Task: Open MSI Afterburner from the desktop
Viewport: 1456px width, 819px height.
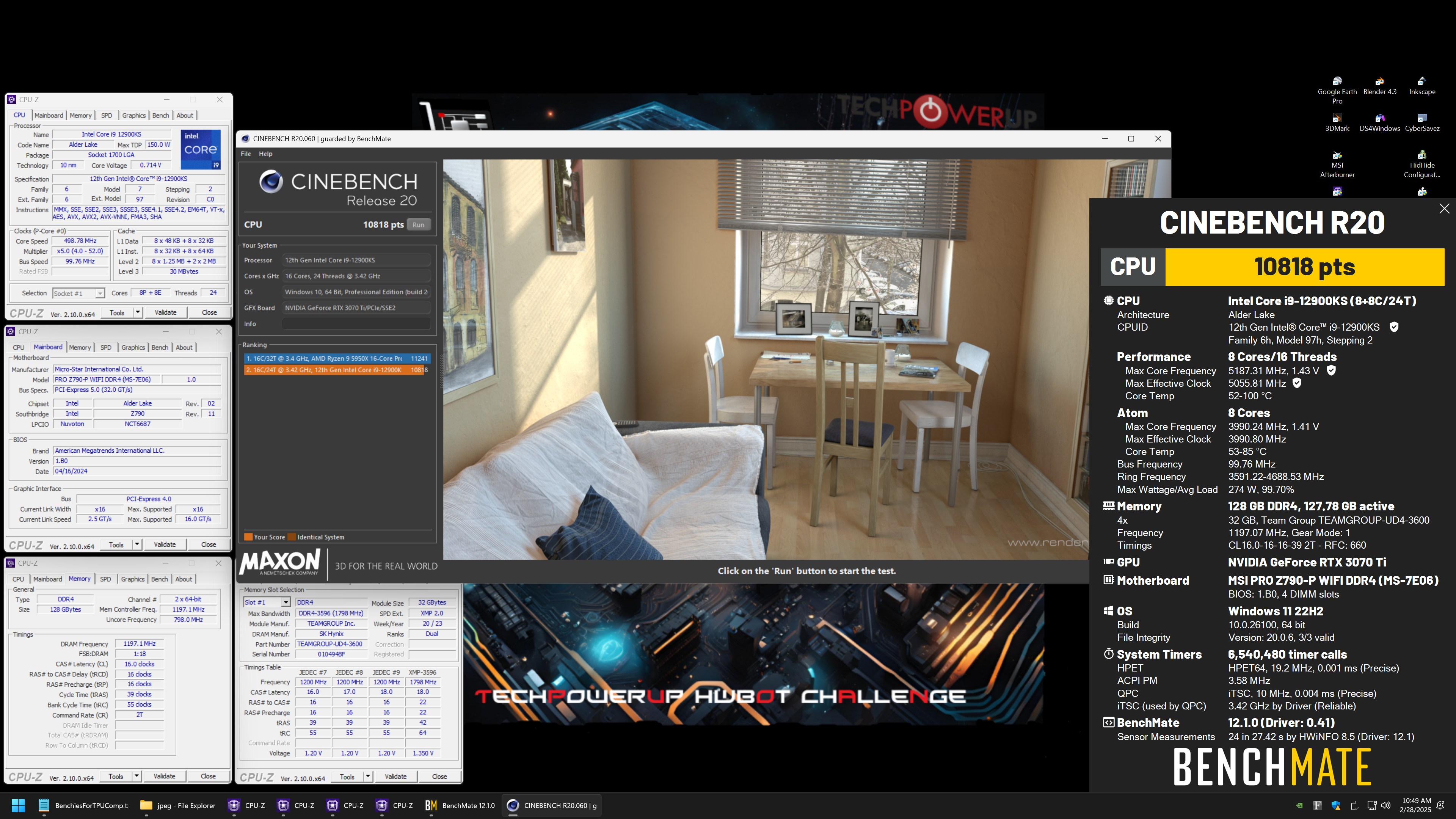Action: click(1337, 165)
